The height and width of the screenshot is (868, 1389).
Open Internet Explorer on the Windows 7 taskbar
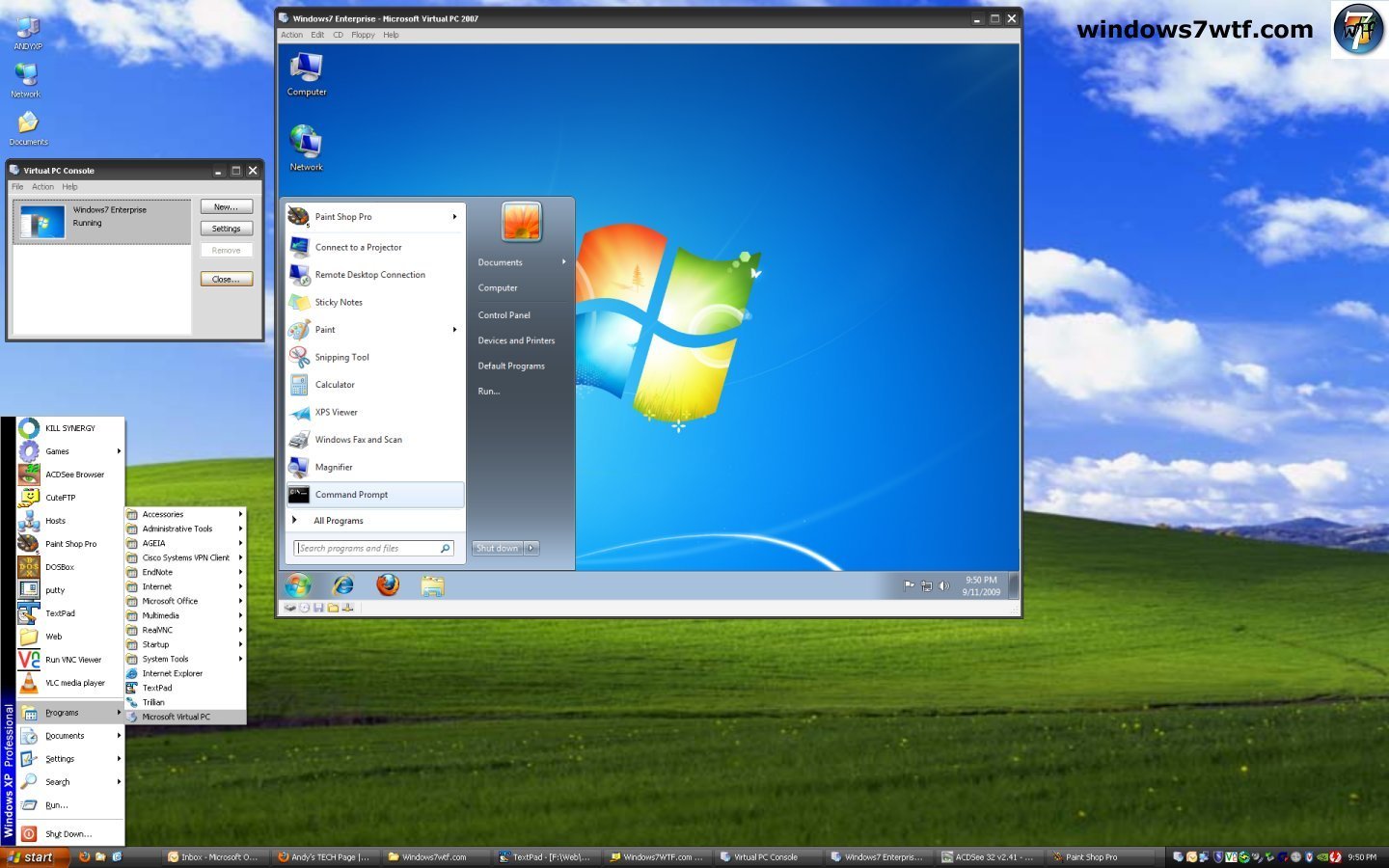pyautogui.click(x=342, y=585)
